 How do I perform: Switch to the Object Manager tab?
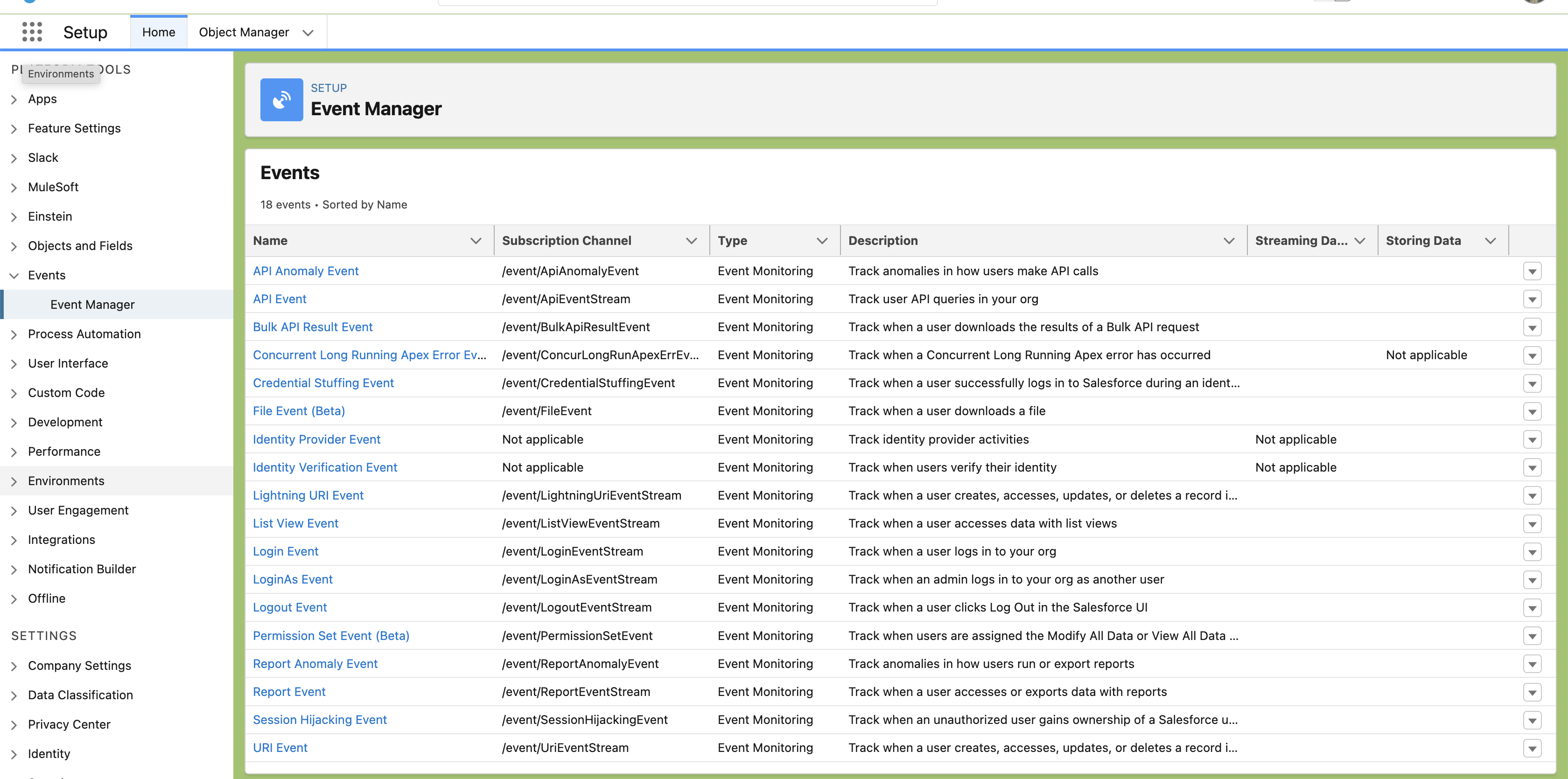[x=244, y=32]
